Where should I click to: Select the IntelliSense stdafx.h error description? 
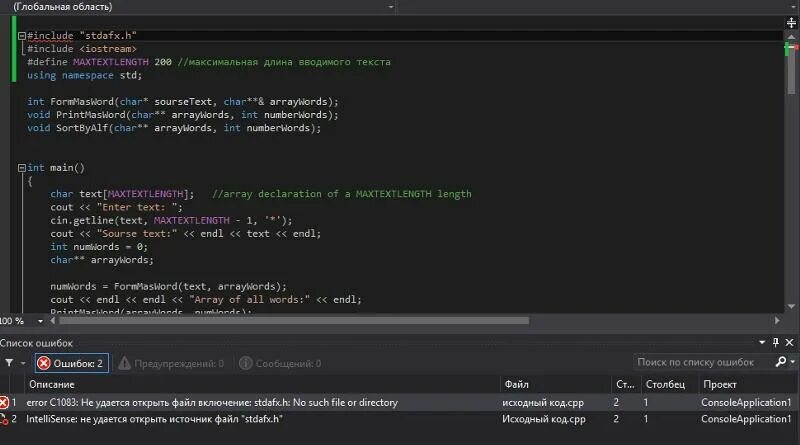[x=155, y=419]
